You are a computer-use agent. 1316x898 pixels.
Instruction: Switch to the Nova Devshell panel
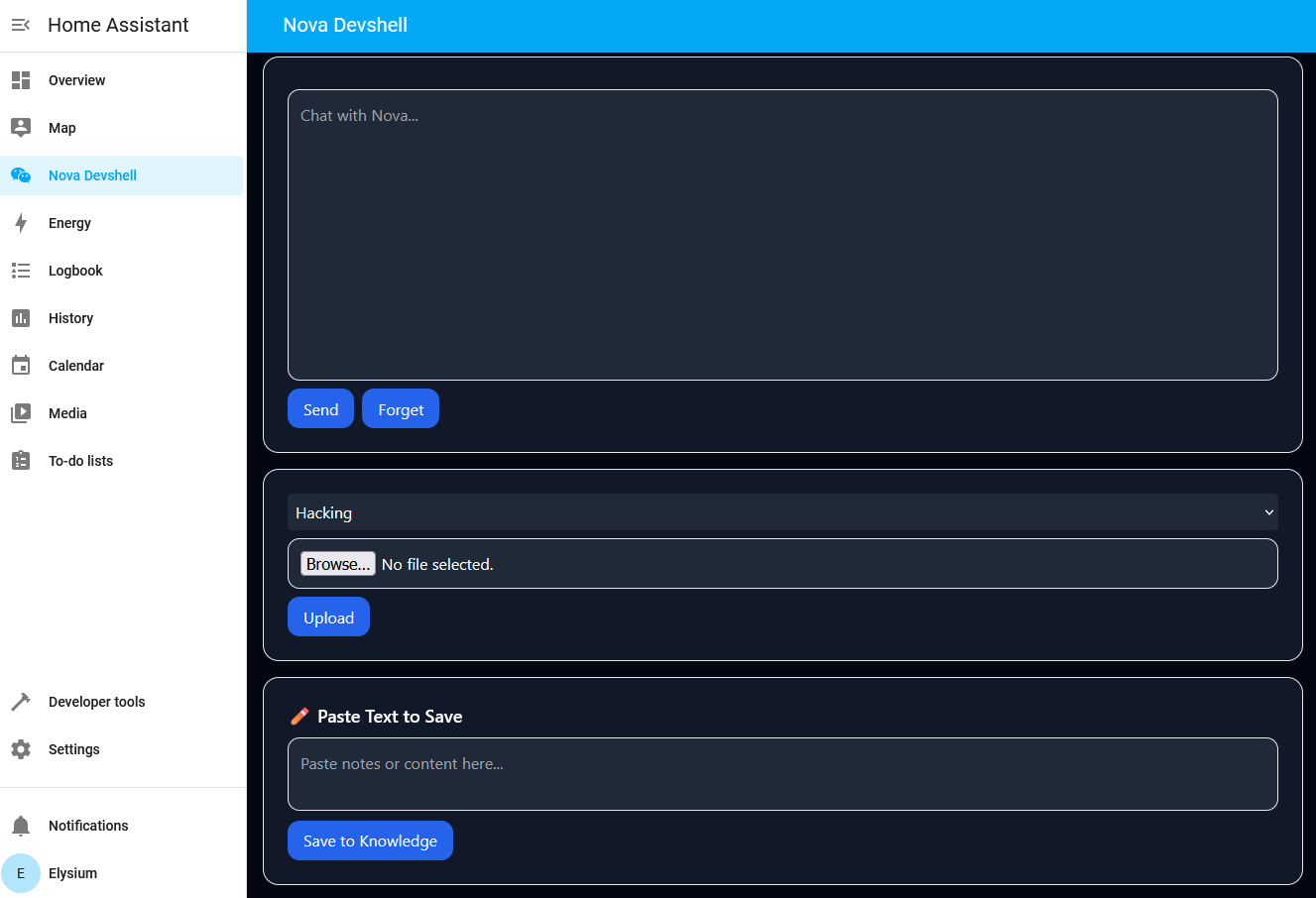point(92,174)
